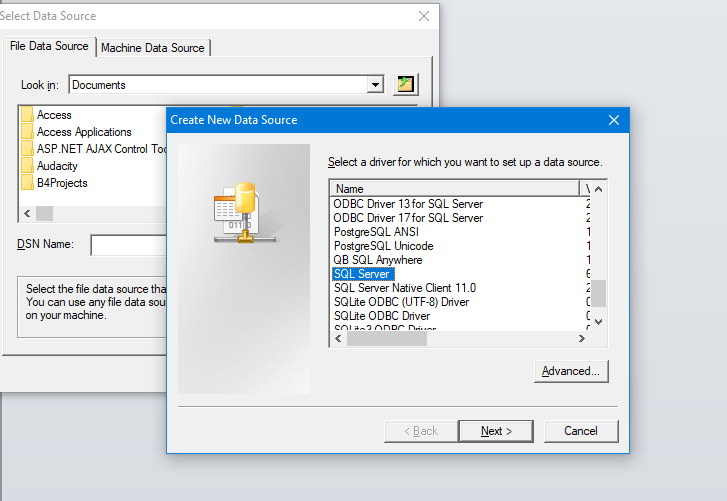Screen dimensions: 727x501
Task: Click driver list horizontal scrollbar thumb
Action: tap(387, 339)
